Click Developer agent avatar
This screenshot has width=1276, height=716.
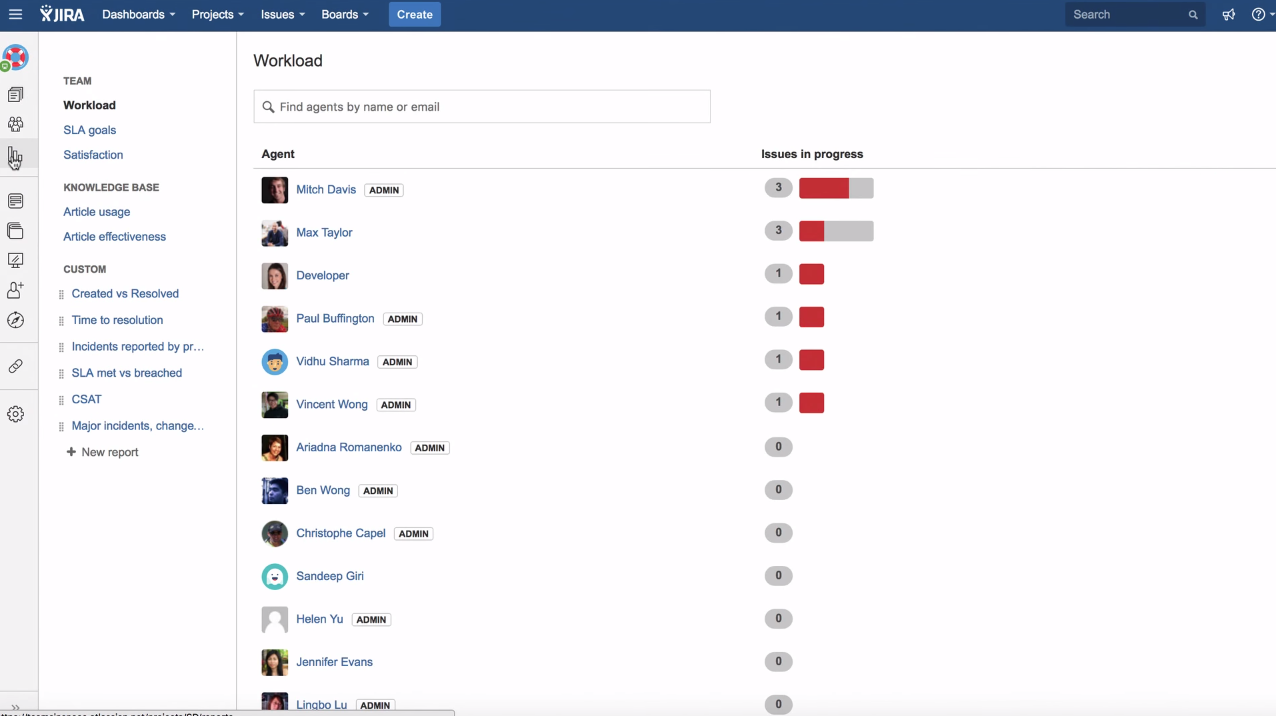pyautogui.click(x=275, y=276)
